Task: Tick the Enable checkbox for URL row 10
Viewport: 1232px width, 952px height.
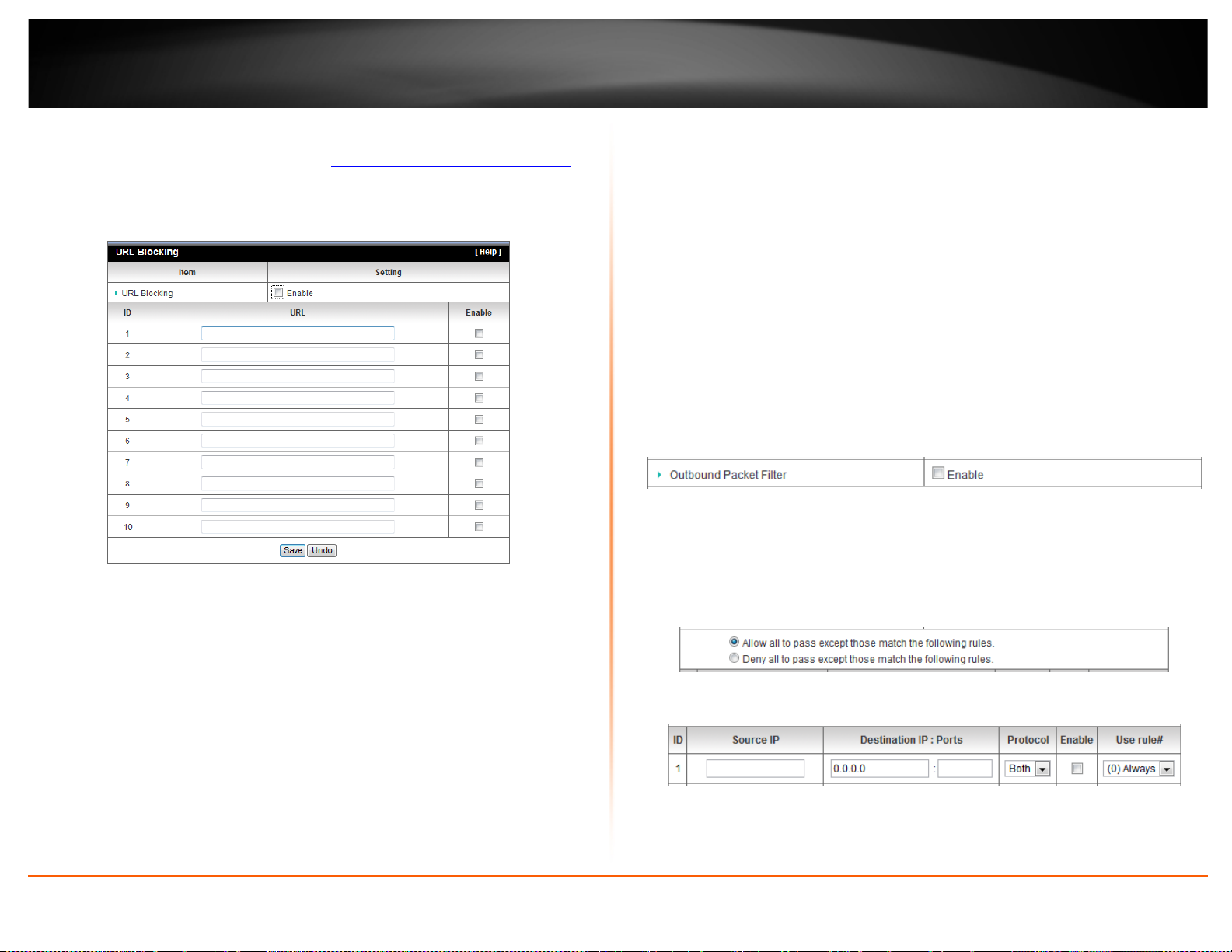Action: coord(479,527)
